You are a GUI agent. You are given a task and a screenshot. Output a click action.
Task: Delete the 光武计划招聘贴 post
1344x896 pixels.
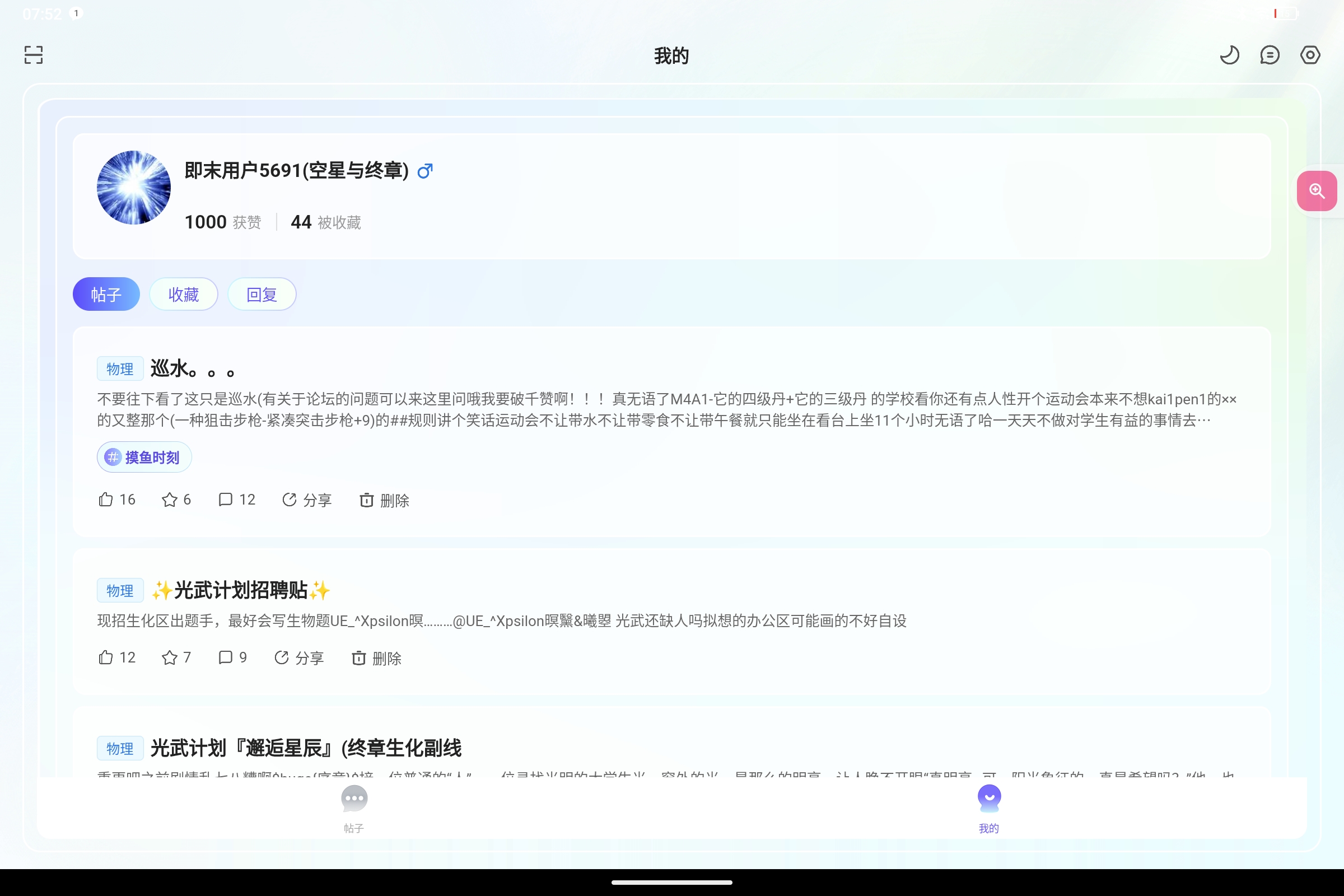[376, 659]
